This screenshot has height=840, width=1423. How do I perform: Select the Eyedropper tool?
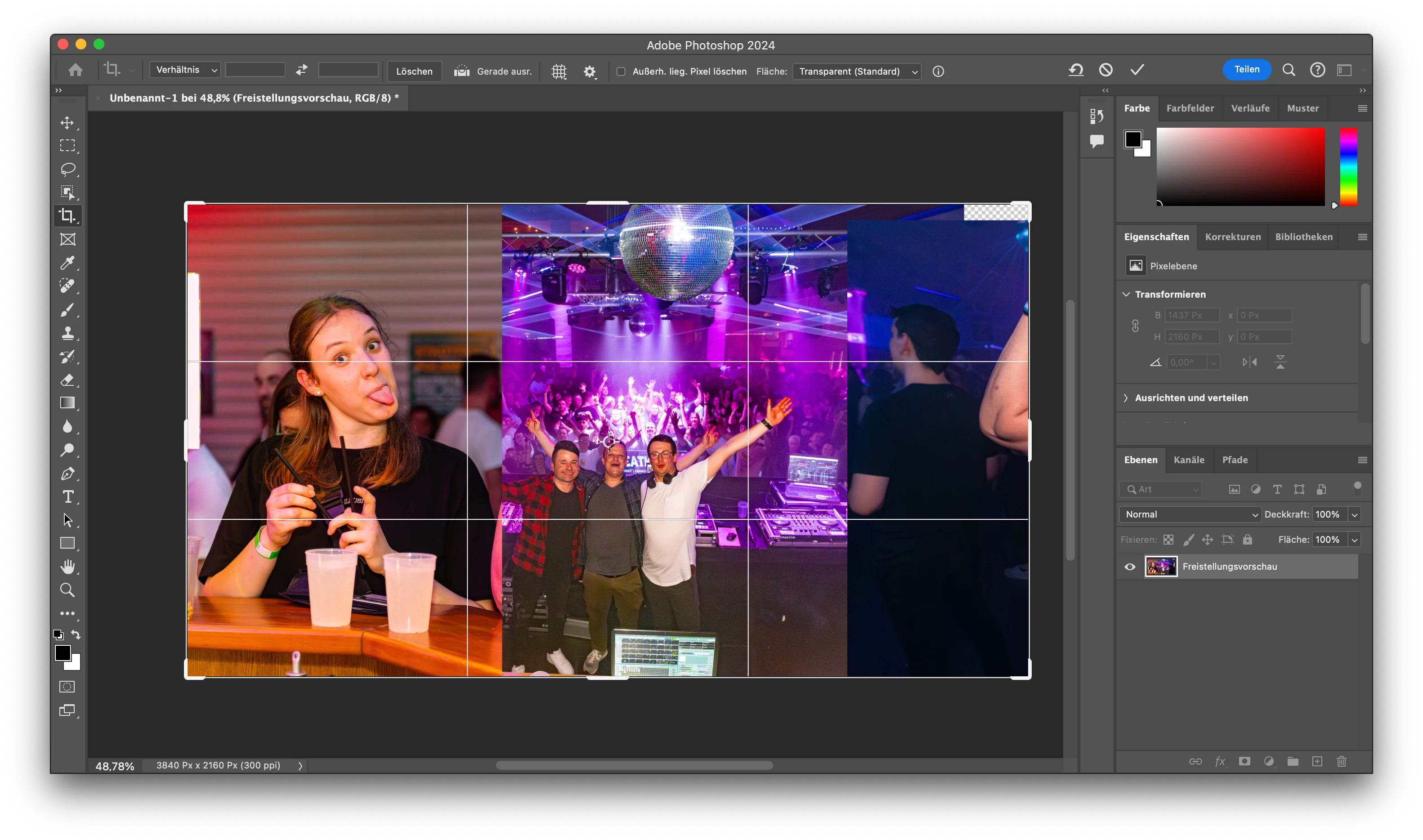click(x=68, y=263)
